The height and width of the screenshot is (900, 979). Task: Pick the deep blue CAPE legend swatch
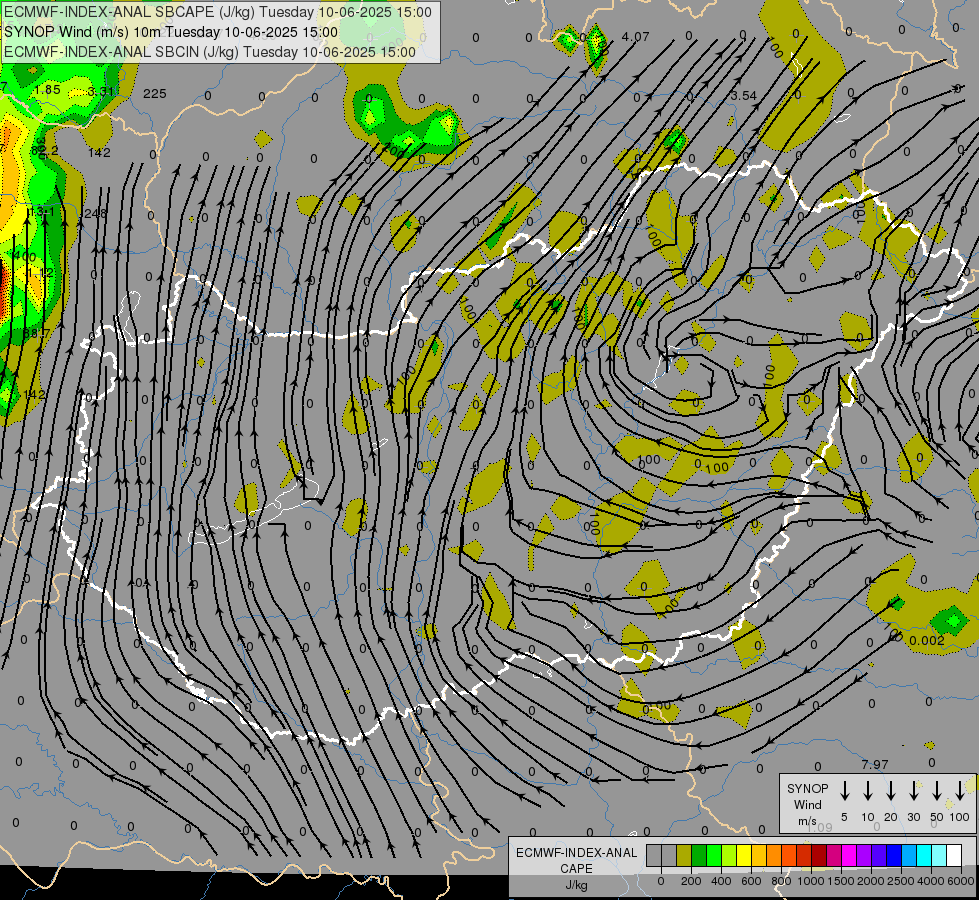[893, 855]
